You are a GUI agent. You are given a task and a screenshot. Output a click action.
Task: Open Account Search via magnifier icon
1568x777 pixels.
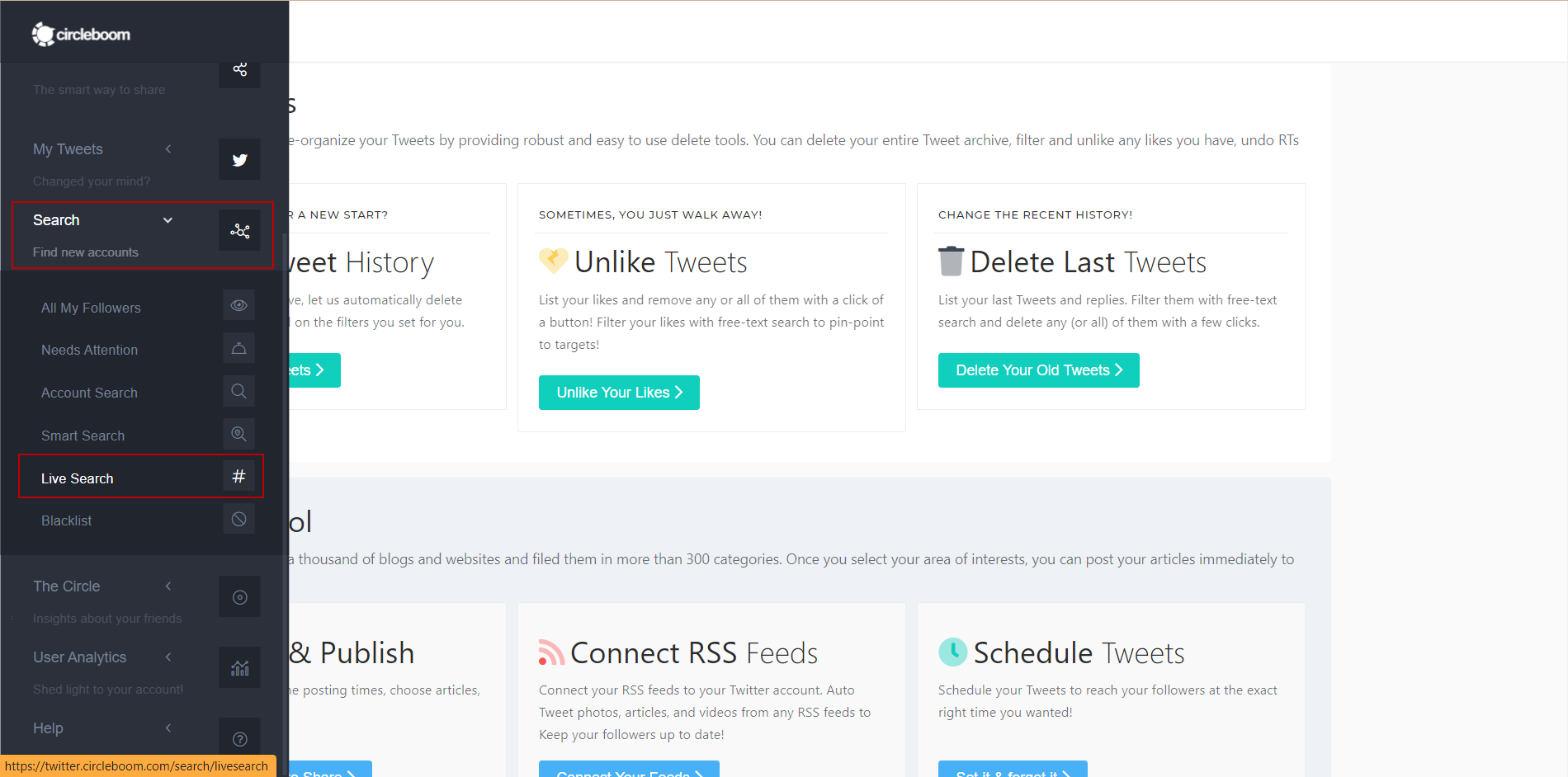click(239, 391)
